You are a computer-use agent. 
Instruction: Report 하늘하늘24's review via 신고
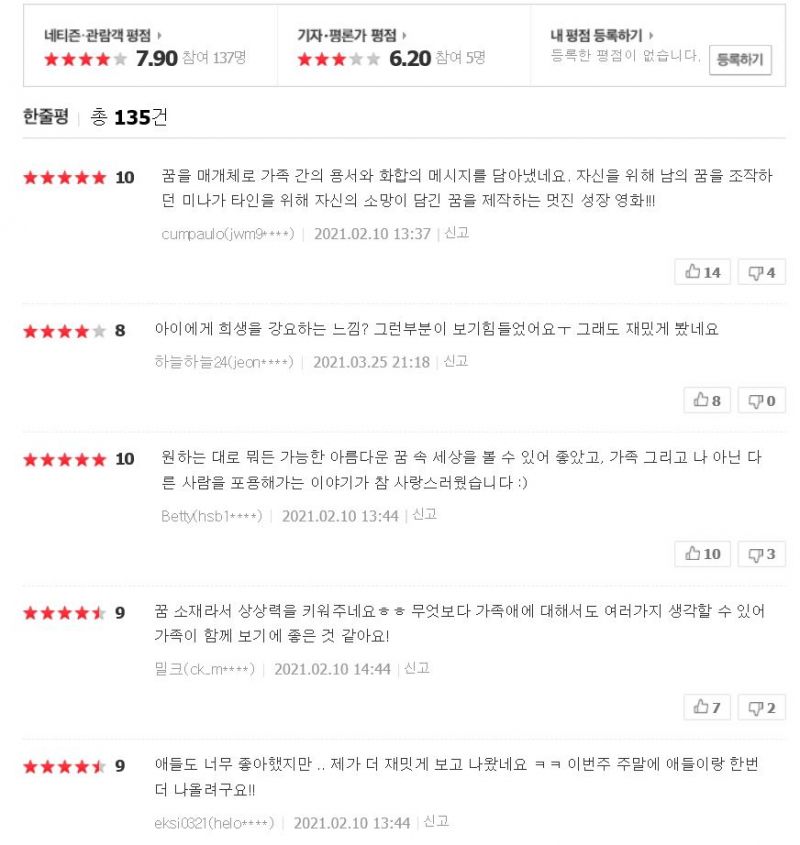click(x=455, y=361)
